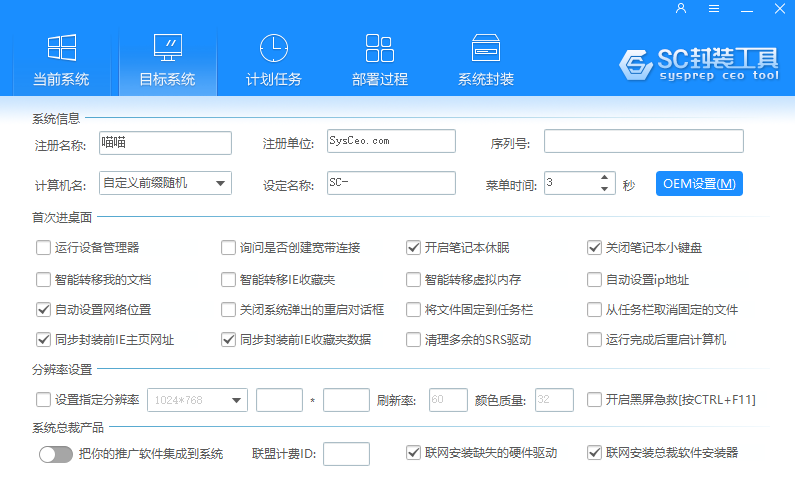Open the 部署过程 grid icon

pyautogui.click(x=379, y=47)
